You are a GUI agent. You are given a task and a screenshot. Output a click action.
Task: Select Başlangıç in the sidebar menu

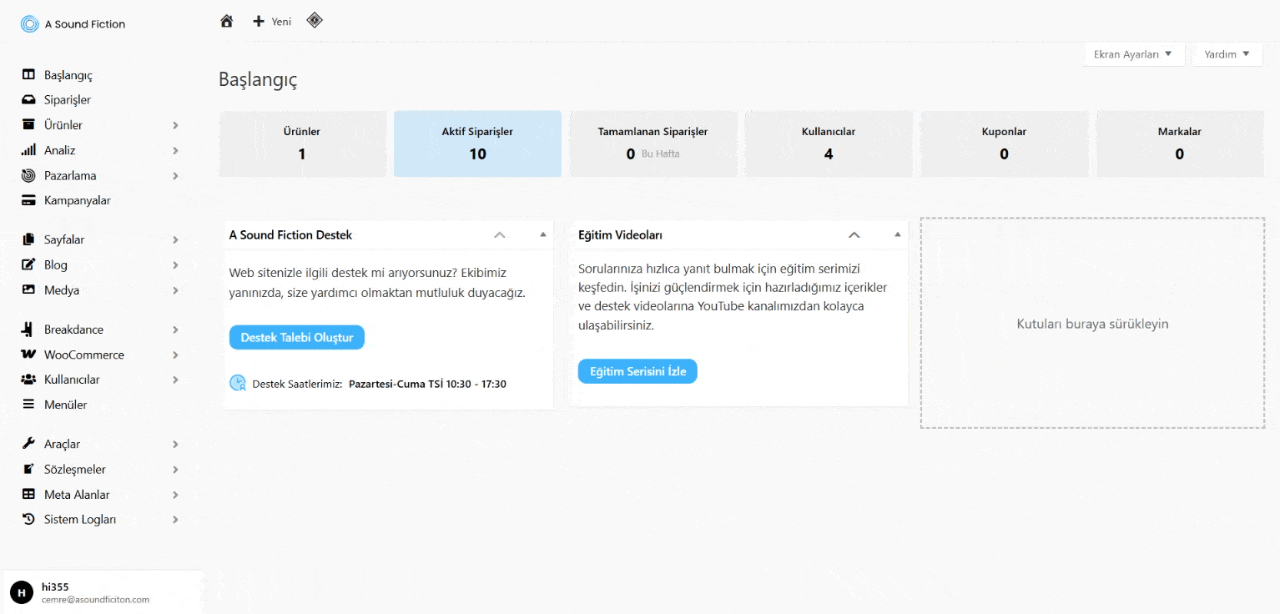67,74
